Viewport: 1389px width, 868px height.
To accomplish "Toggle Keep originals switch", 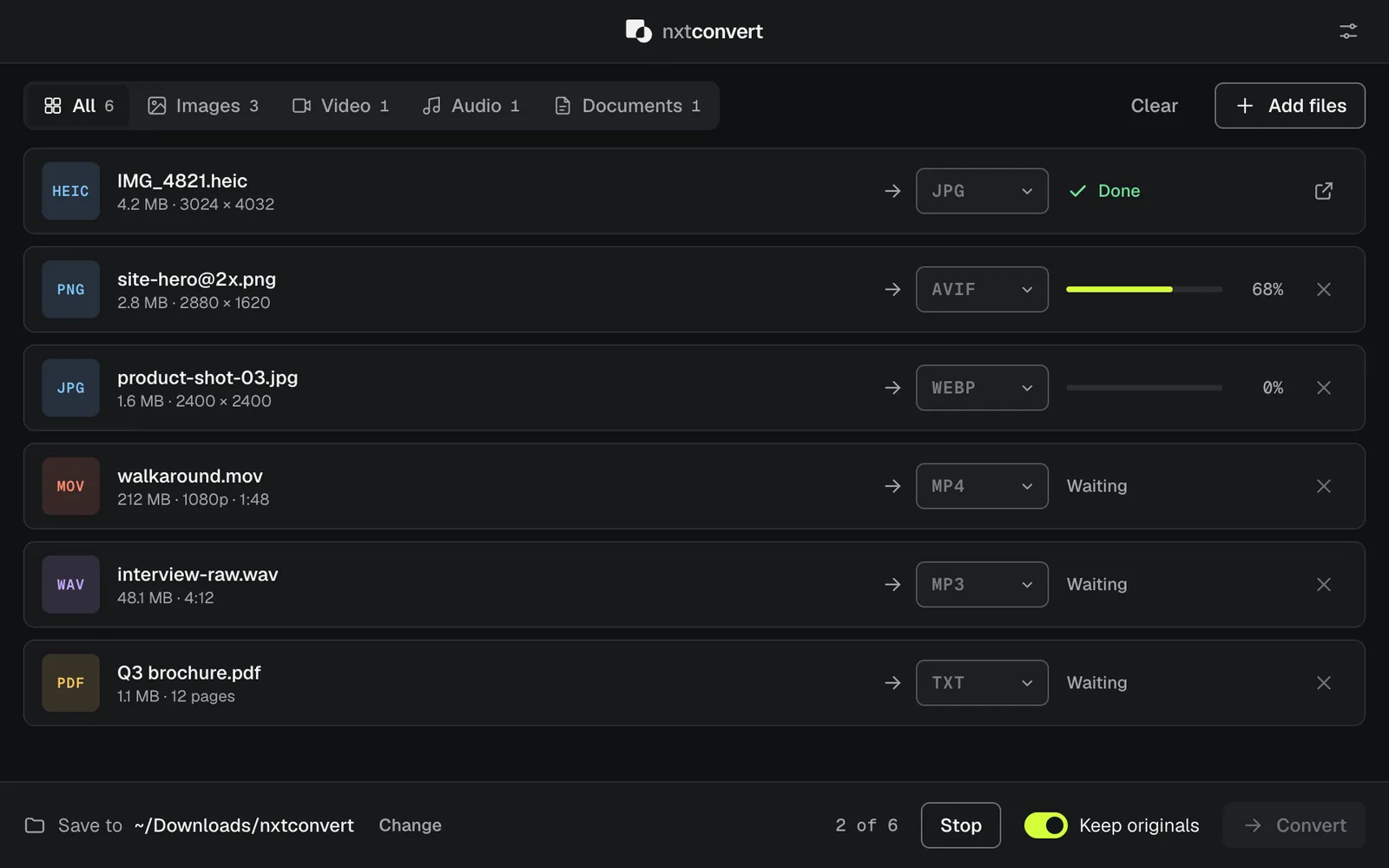I will 1045,825.
